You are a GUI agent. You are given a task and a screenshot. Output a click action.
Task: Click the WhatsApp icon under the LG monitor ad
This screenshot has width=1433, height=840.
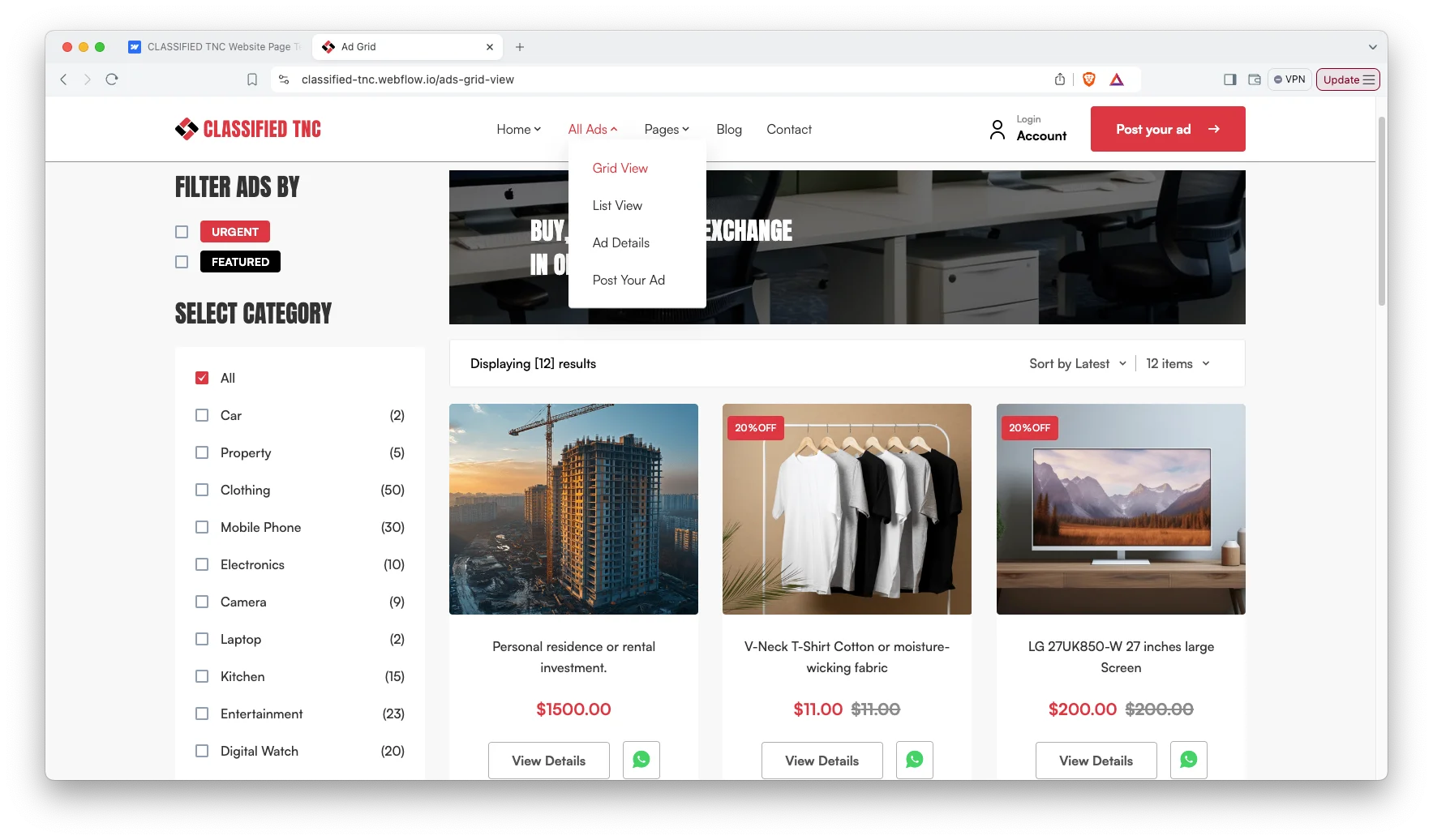point(1188,760)
